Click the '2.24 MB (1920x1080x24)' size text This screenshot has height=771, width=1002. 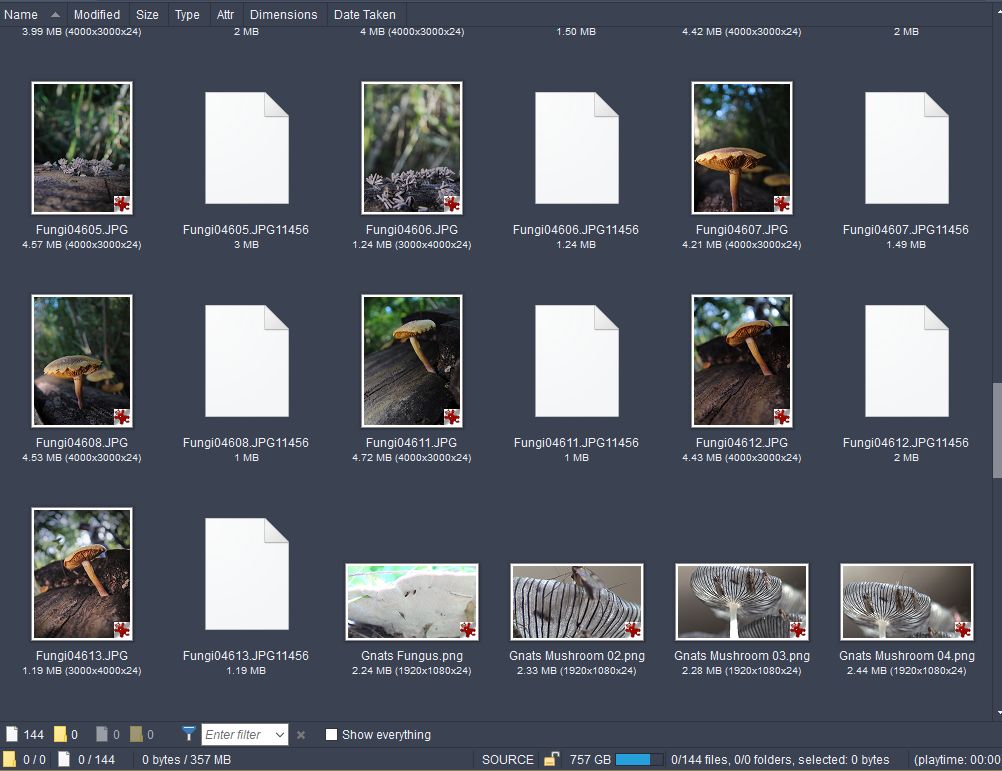coord(412,671)
